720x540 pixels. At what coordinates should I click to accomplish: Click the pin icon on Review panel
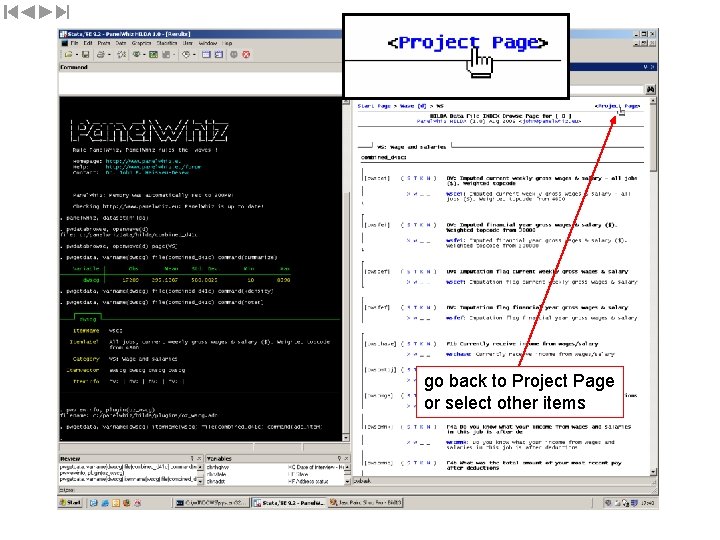pos(192,458)
